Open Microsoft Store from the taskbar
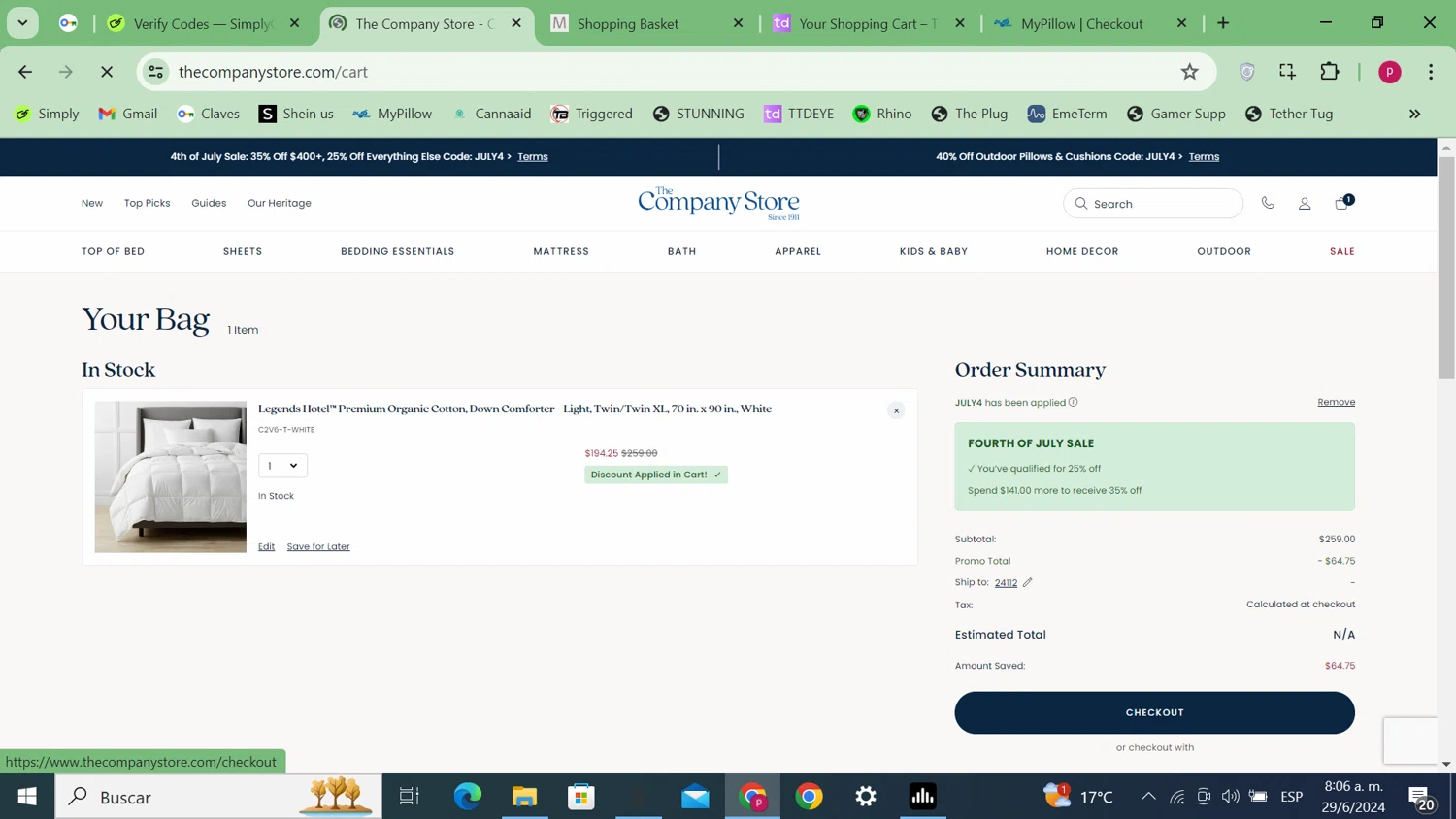Viewport: 1456px width, 819px height. [581, 797]
